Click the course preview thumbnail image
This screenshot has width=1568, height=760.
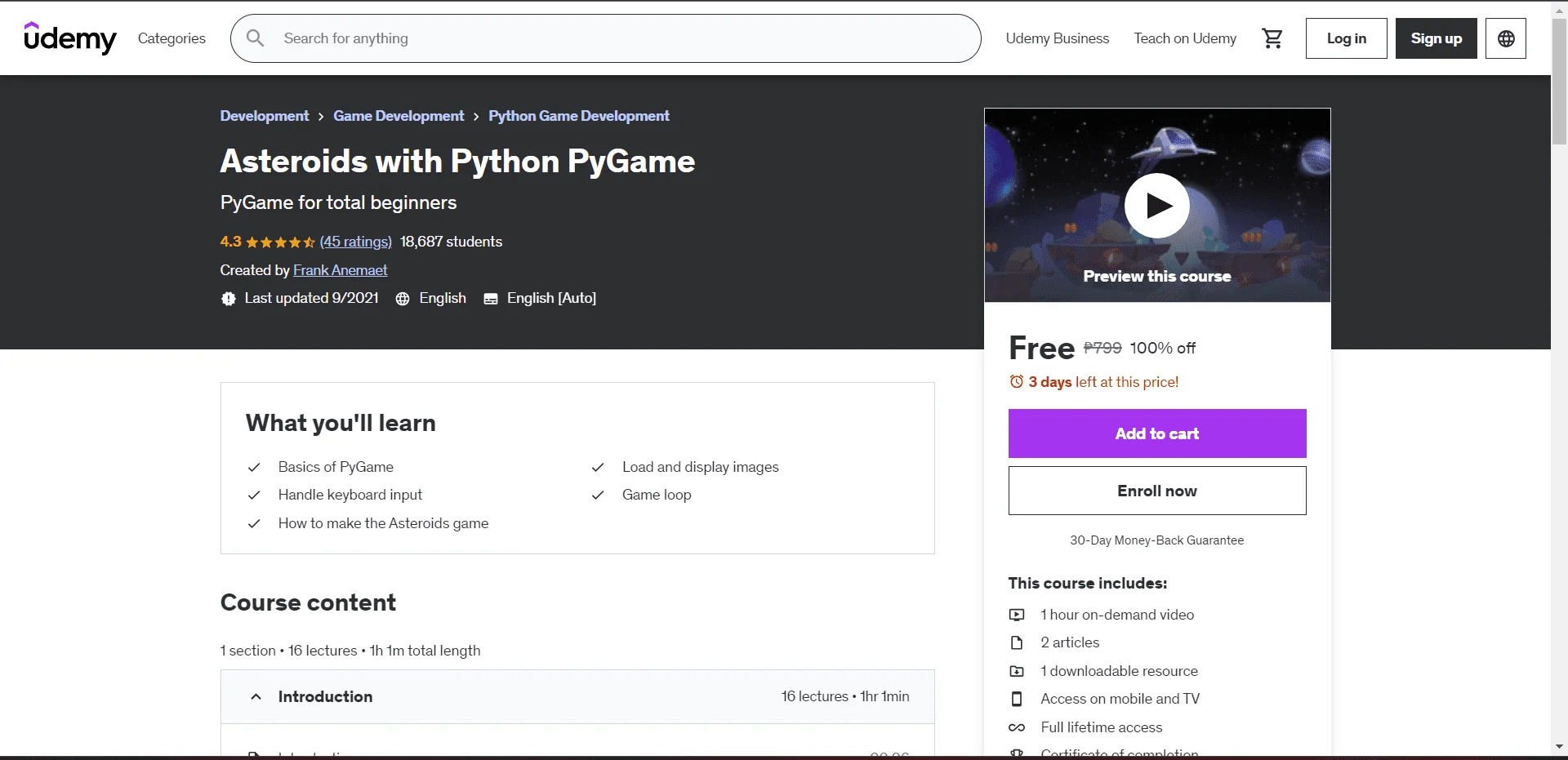coord(1156,205)
